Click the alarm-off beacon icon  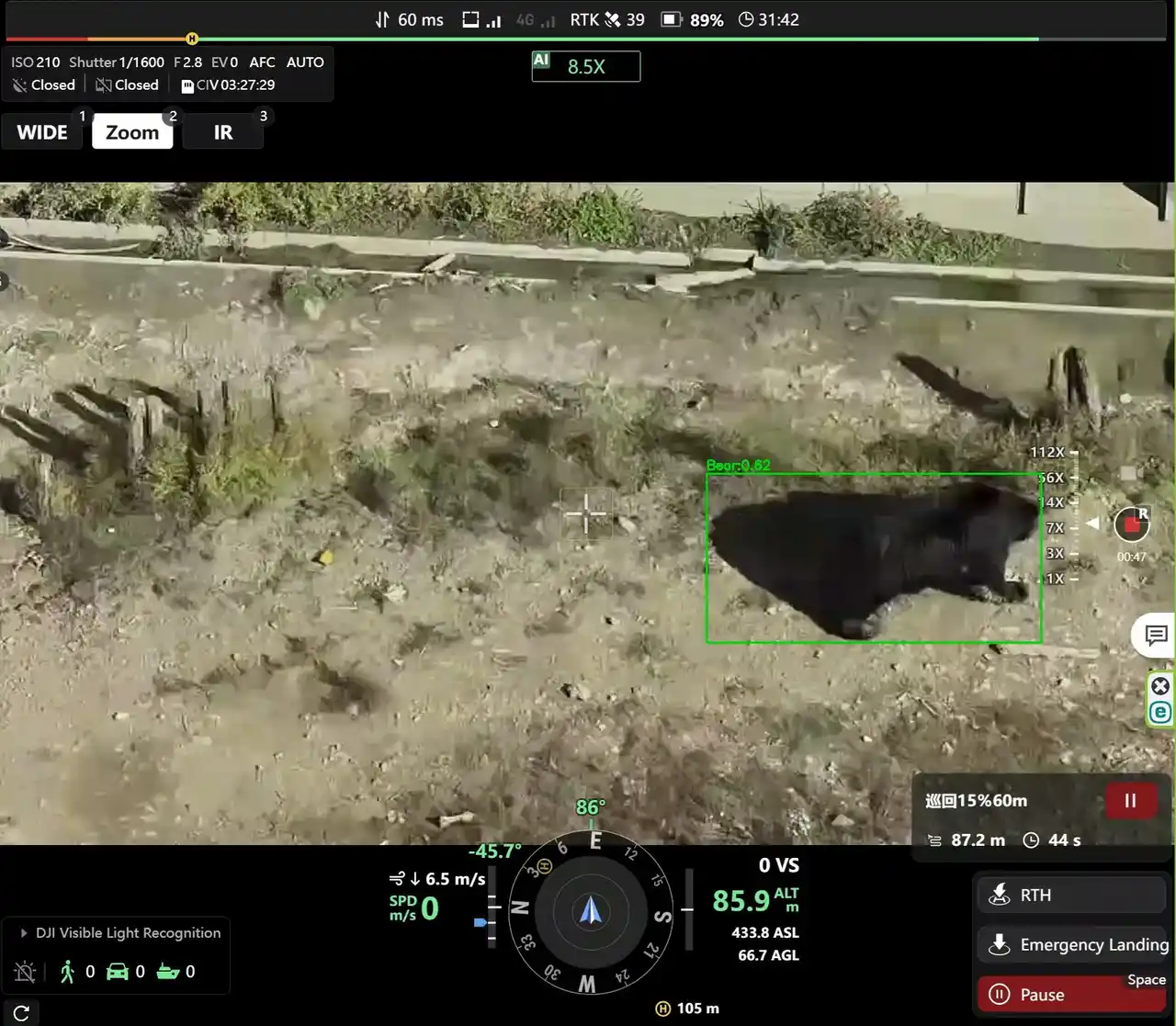(25, 972)
